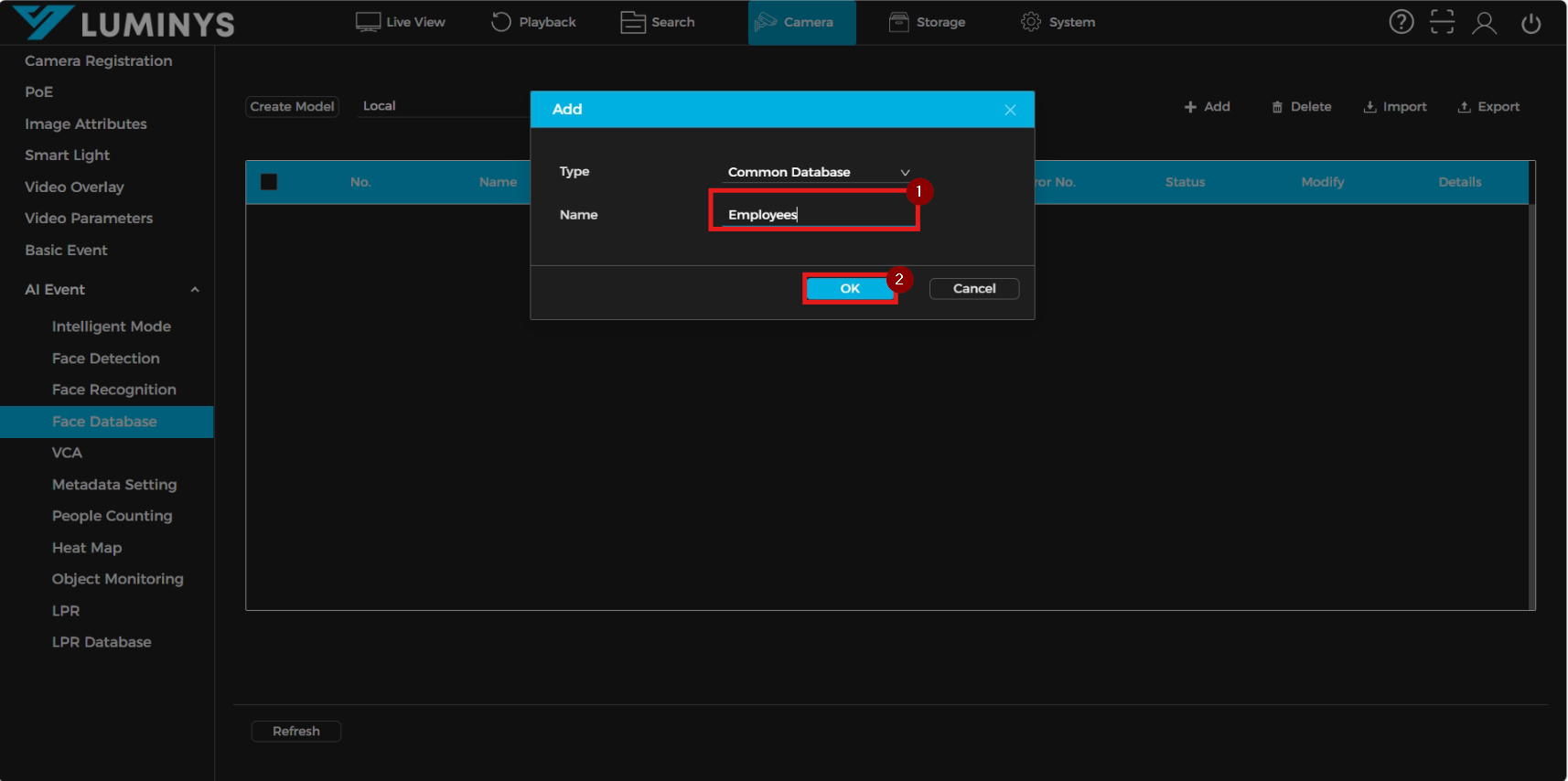Click the Refresh button

(295, 732)
